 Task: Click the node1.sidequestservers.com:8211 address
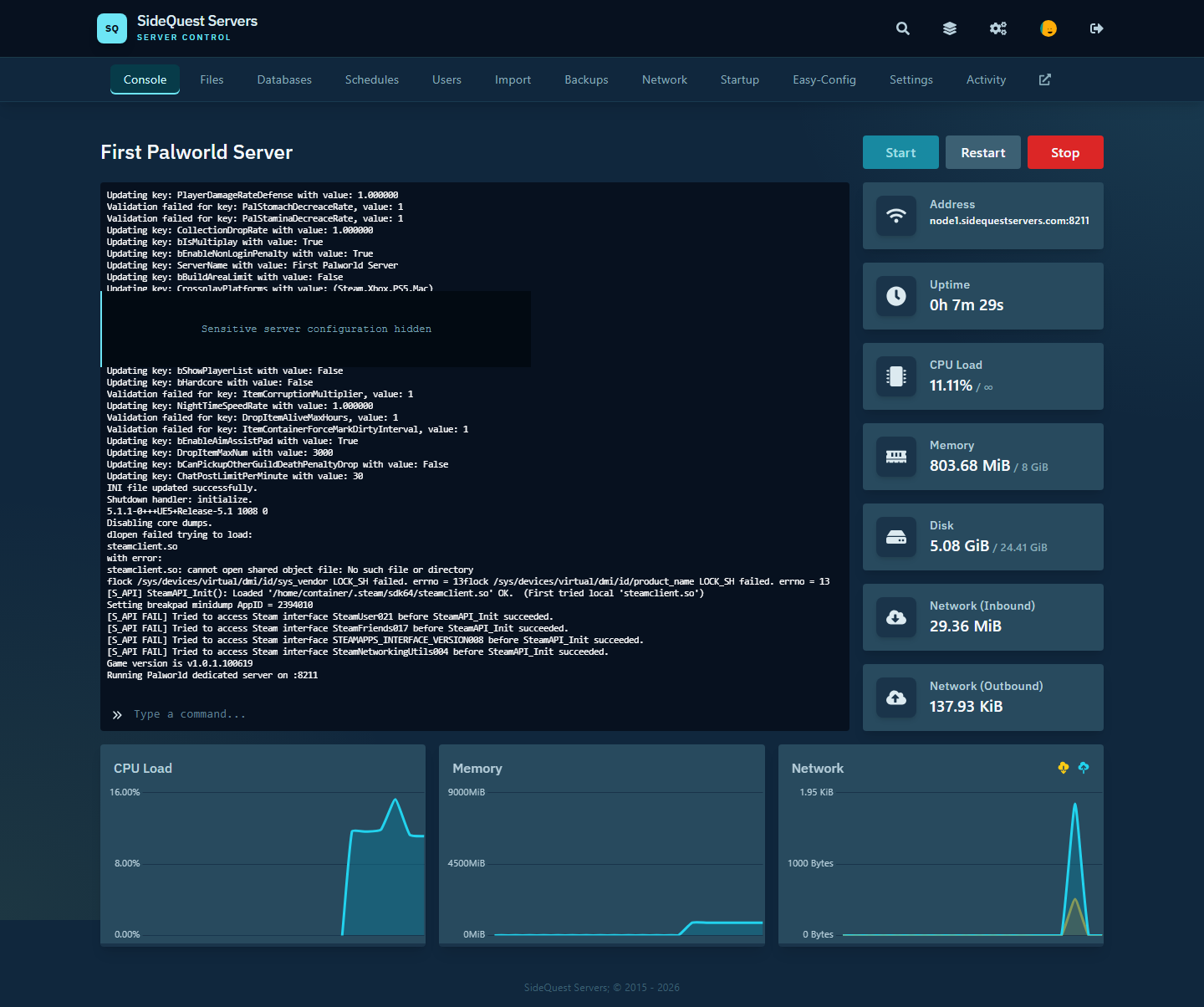(1009, 221)
